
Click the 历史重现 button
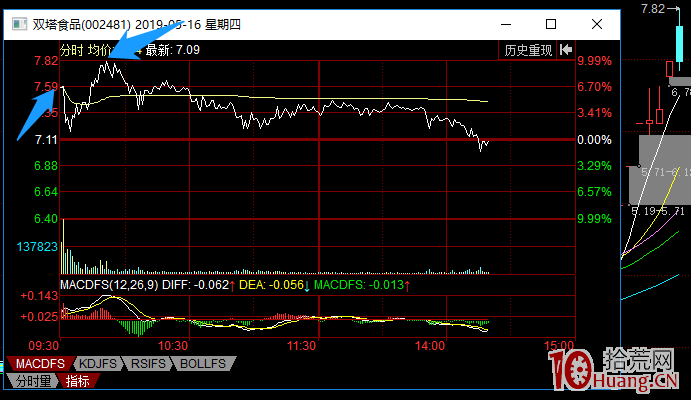click(528, 50)
